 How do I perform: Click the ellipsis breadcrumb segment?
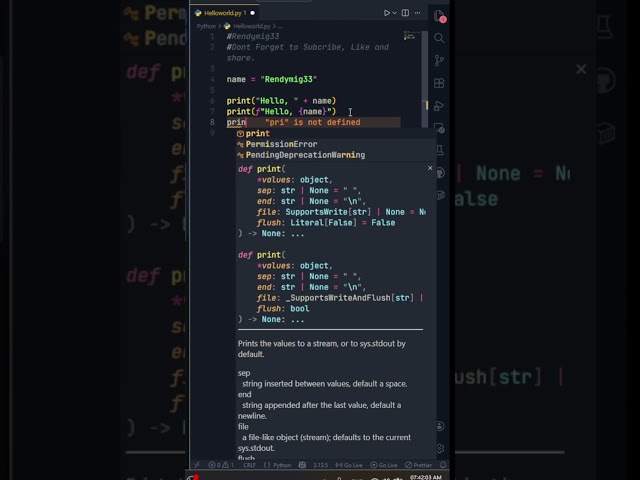click(x=280, y=26)
